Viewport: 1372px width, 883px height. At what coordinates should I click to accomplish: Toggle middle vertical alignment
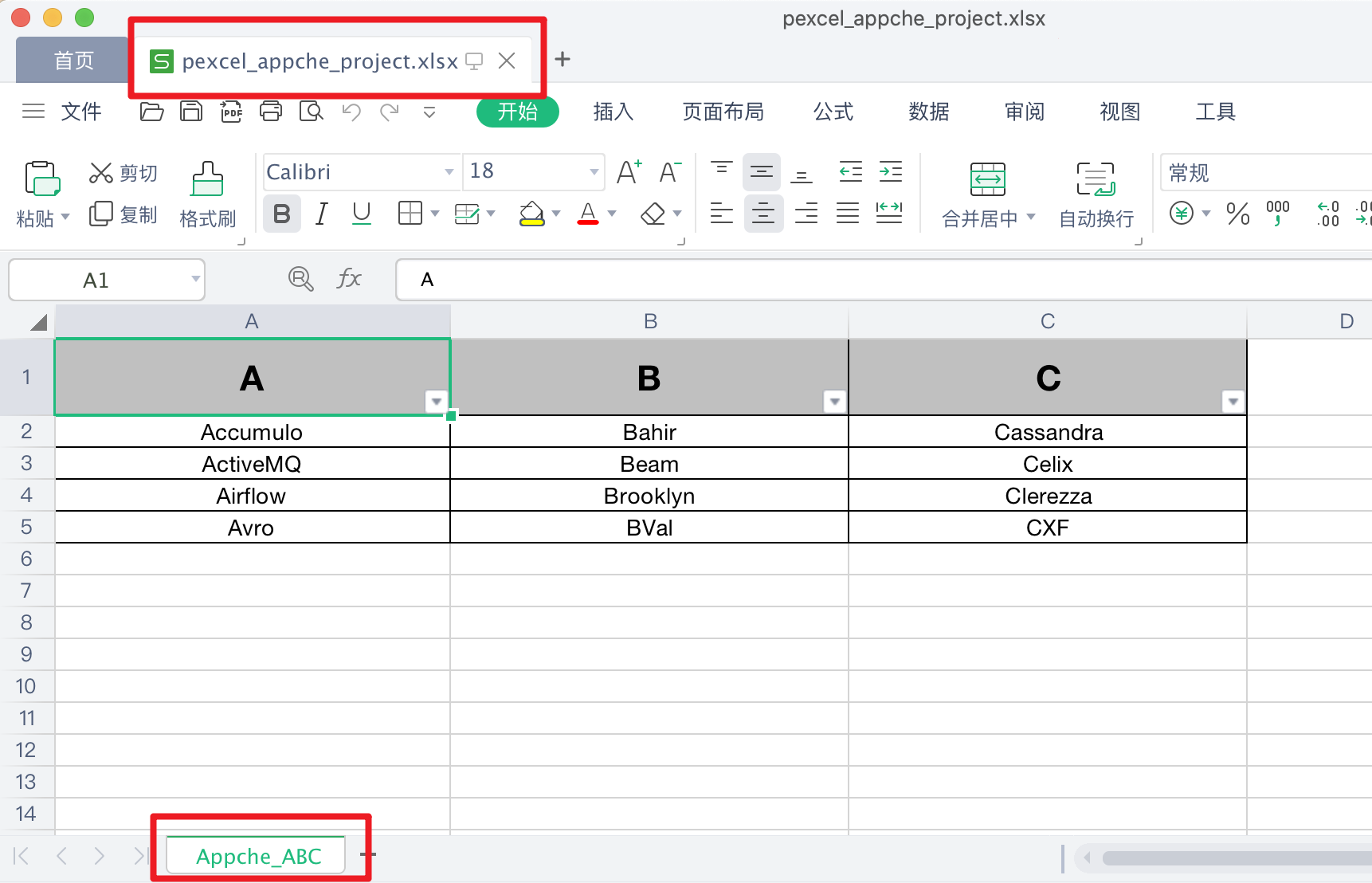(762, 171)
